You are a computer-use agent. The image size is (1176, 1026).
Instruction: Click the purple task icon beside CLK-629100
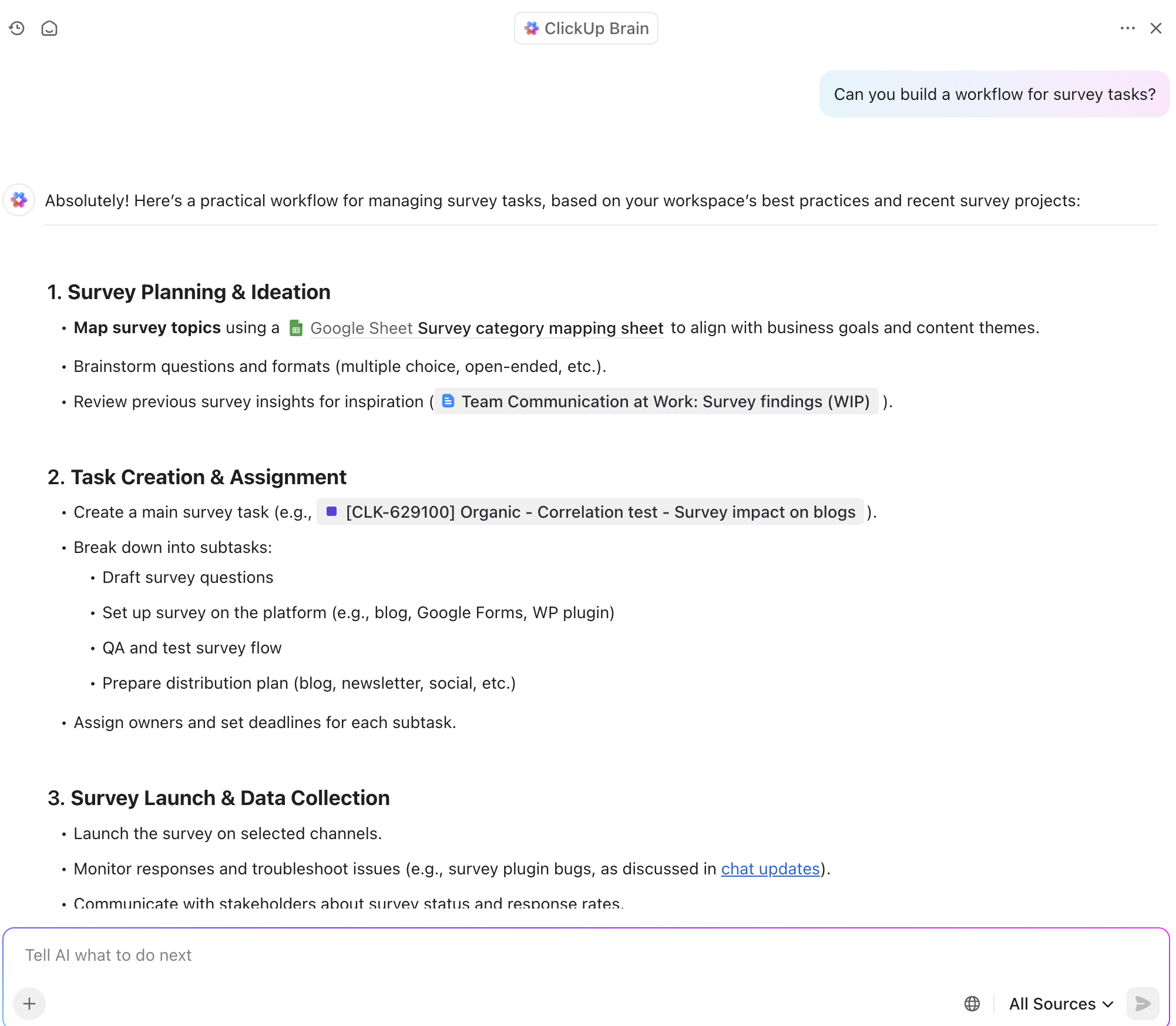[332, 512]
